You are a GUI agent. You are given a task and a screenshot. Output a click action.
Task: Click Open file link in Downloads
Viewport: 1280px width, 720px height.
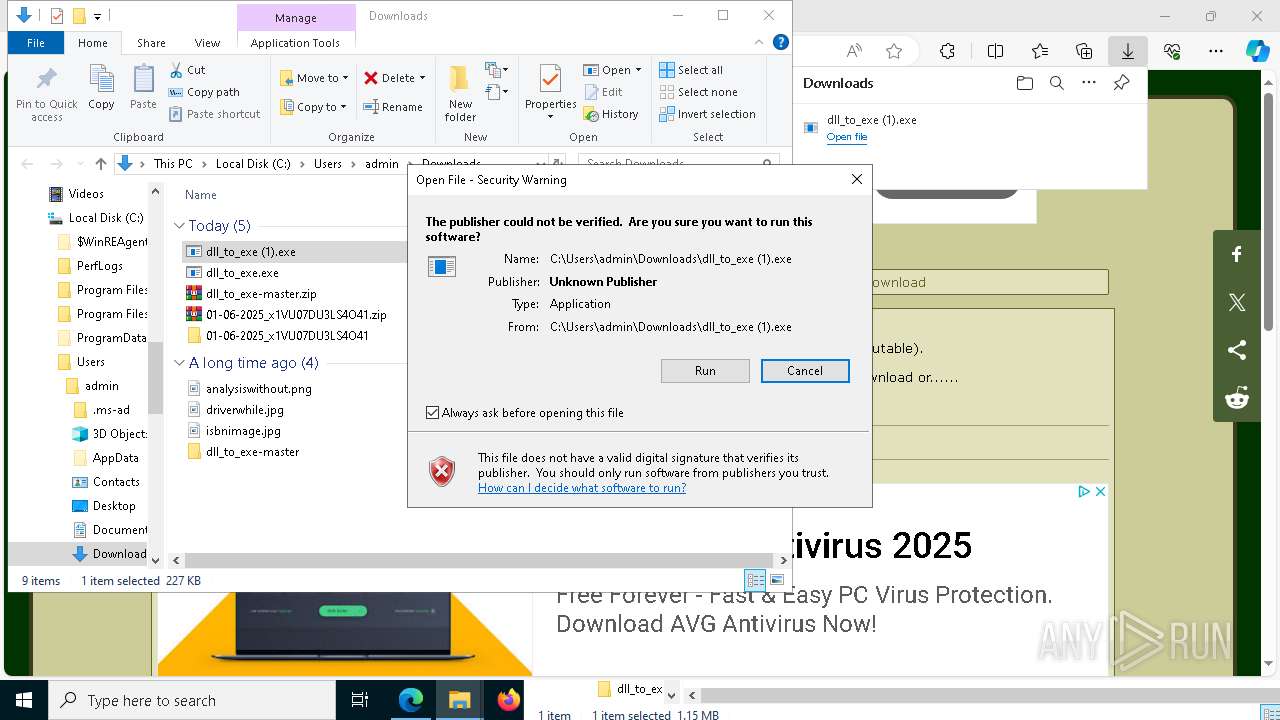pyautogui.click(x=847, y=137)
